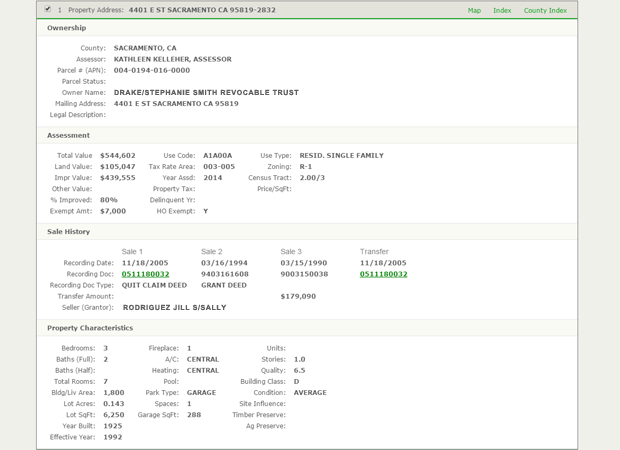Select use type RESID. SINGLE FAMILY
This screenshot has height=450, width=620.
coord(342,155)
